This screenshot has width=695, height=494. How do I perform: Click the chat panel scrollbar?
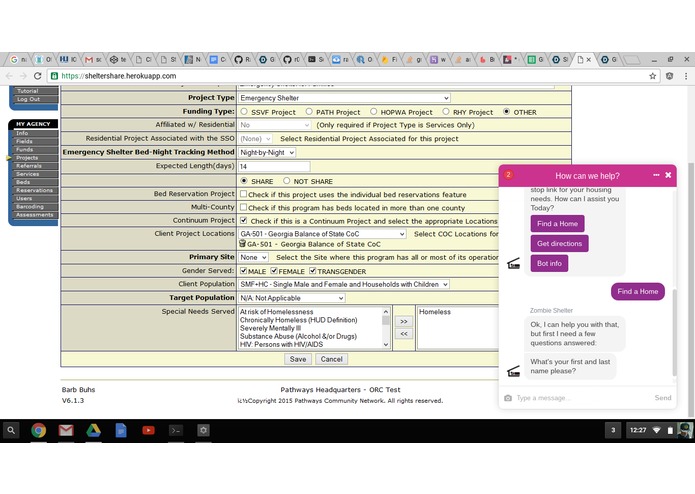pos(675,332)
